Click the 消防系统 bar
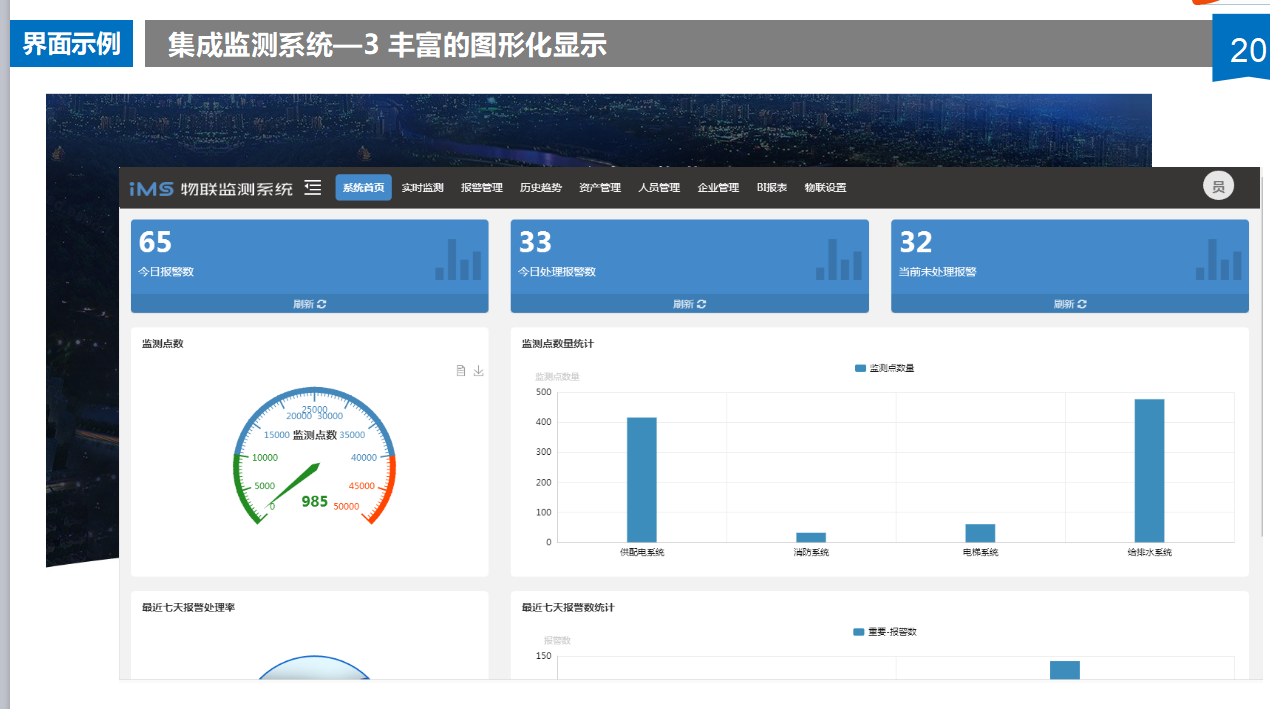This screenshot has width=1270, height=709. point(811,537)
